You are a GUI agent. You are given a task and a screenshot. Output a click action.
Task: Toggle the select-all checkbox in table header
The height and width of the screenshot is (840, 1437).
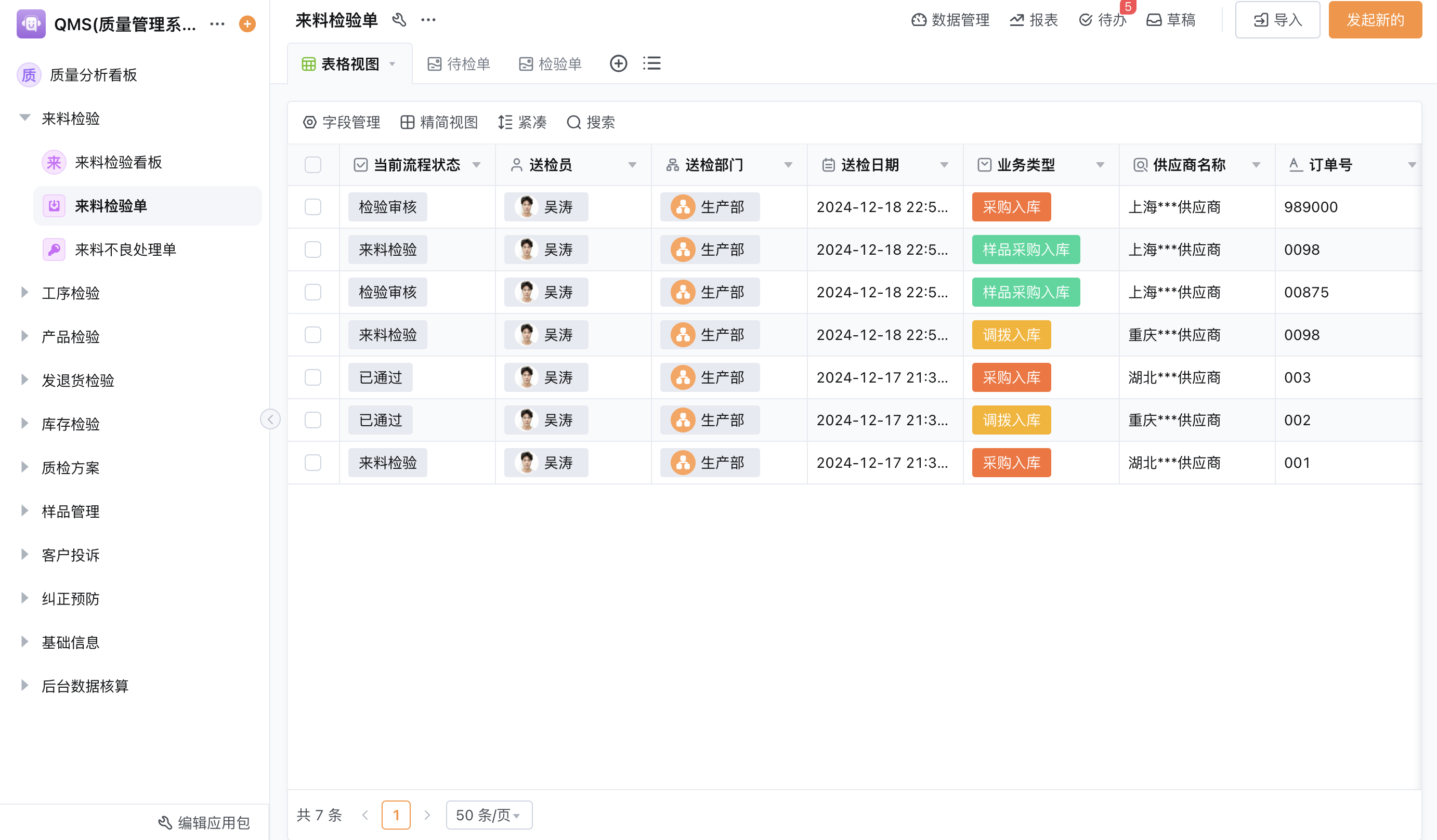point(313,165)
